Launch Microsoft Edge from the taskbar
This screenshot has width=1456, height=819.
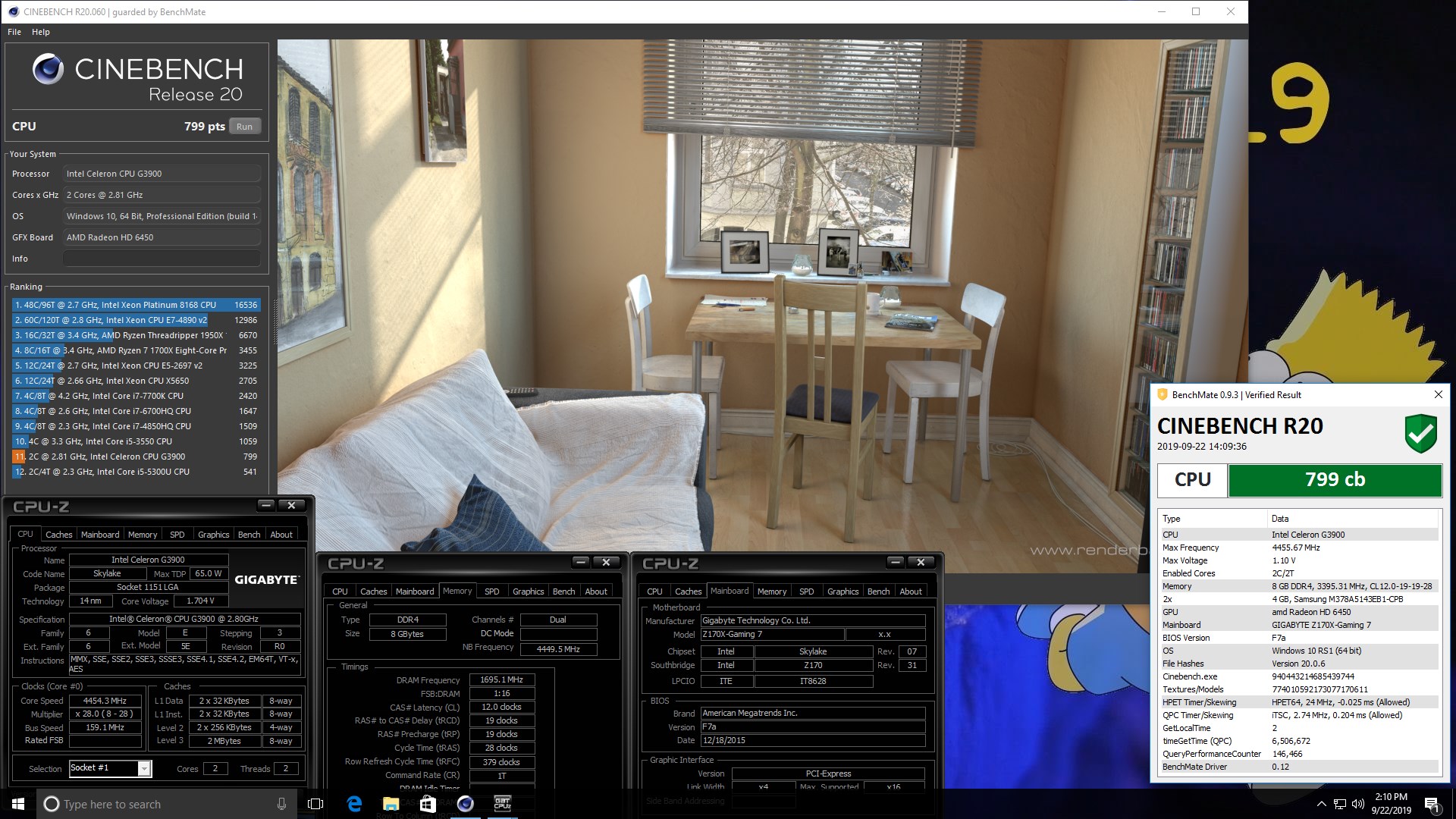tap(354, 804)
